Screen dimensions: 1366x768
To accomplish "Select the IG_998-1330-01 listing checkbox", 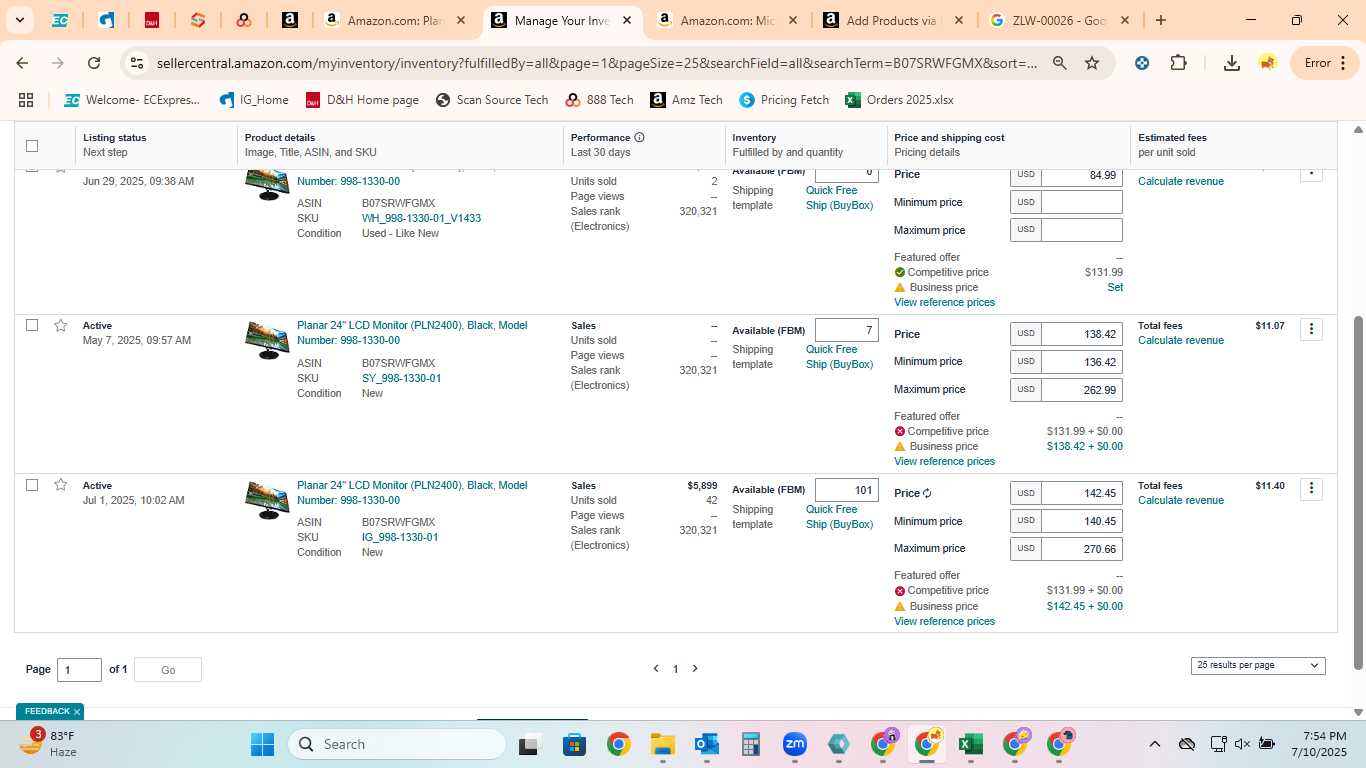I will 32,485.
